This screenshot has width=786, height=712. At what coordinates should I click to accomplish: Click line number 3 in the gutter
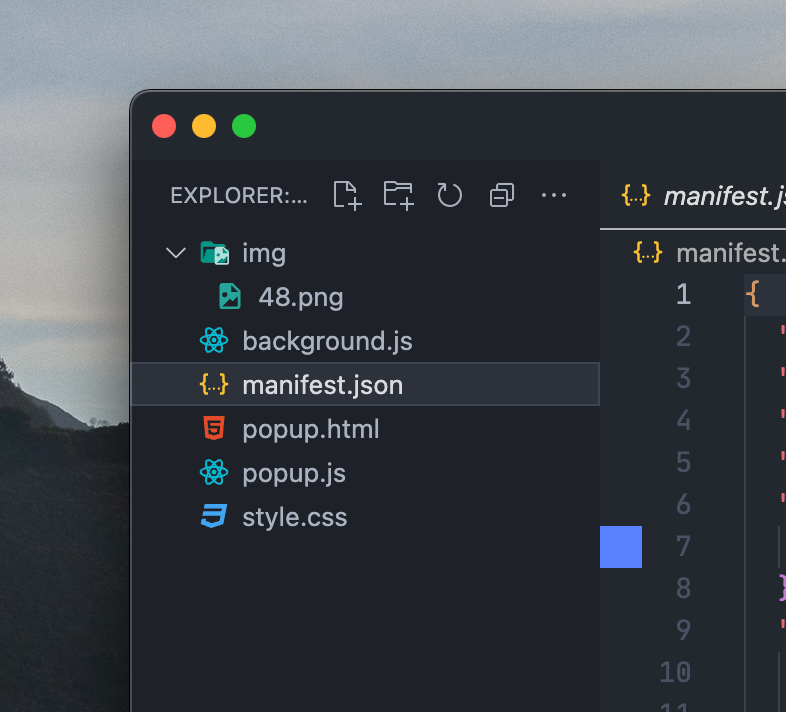point(683,379)
